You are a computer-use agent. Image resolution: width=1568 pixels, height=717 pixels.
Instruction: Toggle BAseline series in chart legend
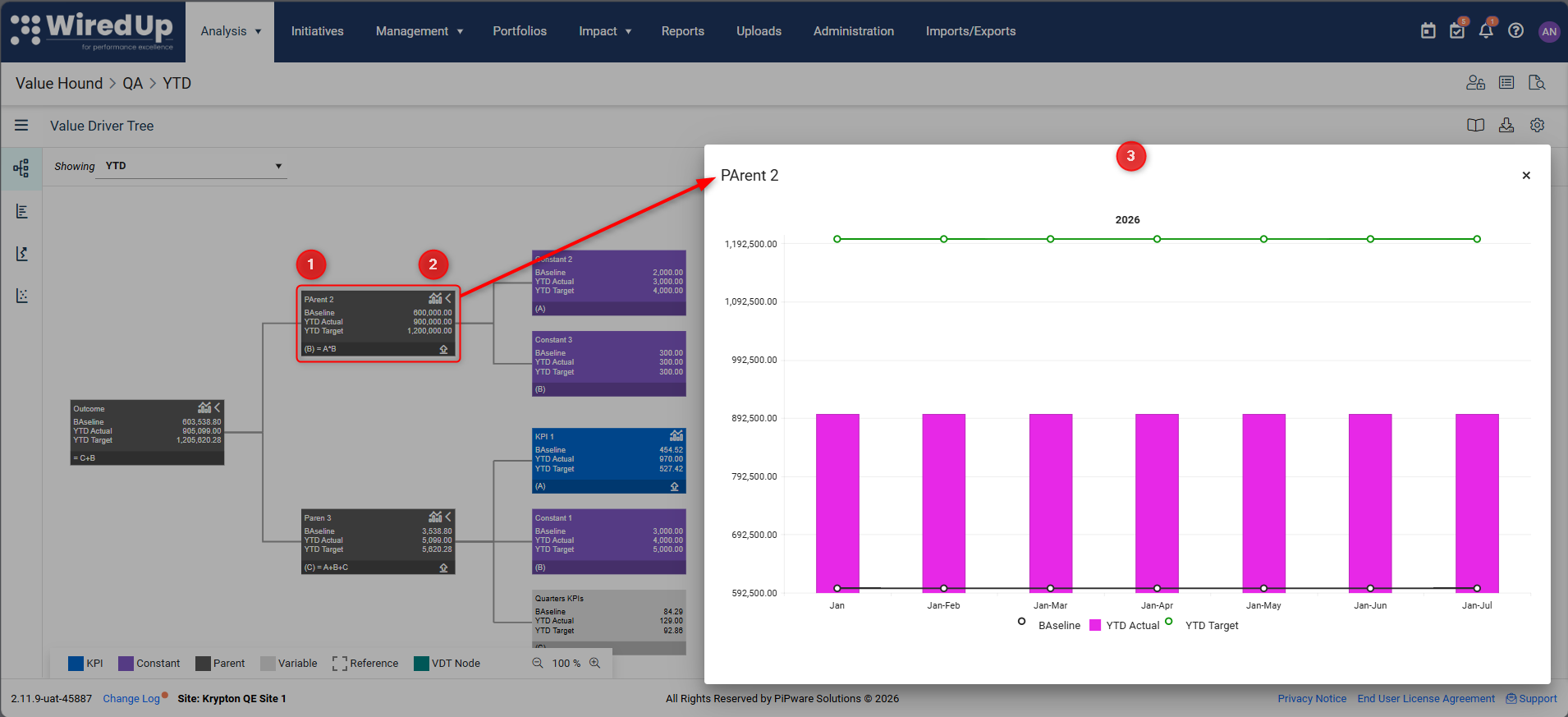1050,625
